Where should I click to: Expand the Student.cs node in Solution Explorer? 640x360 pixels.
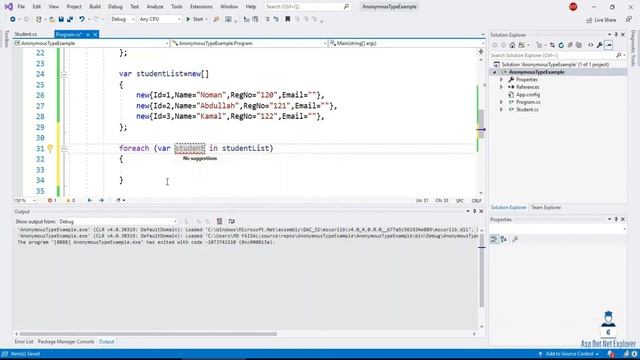(501, 109)
